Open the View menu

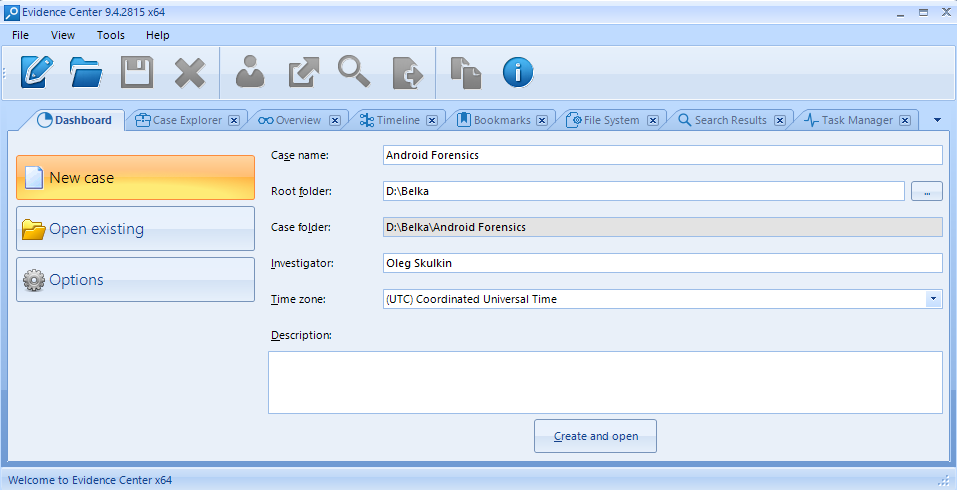pyautogui.click(x=63, y=35)
